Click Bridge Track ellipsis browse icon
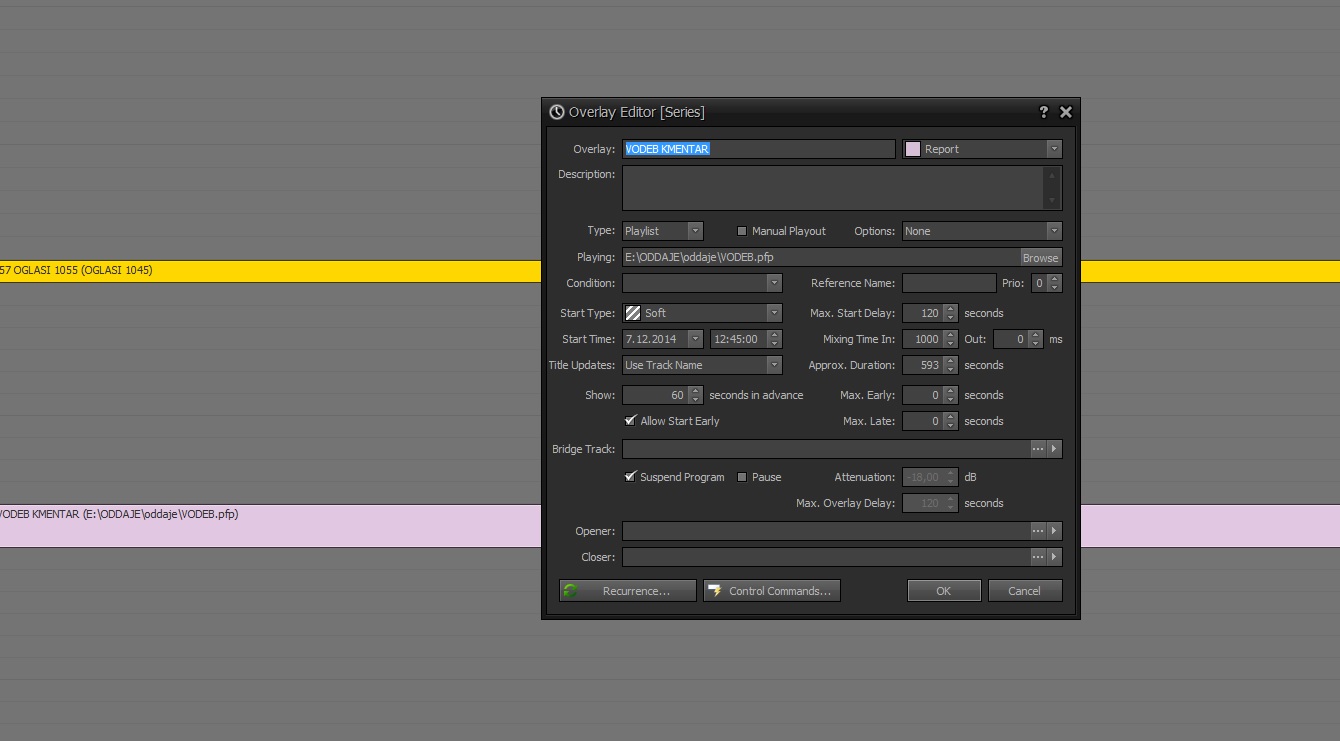This screenshot has width=1340, height=741. (x=1038, y=449)
